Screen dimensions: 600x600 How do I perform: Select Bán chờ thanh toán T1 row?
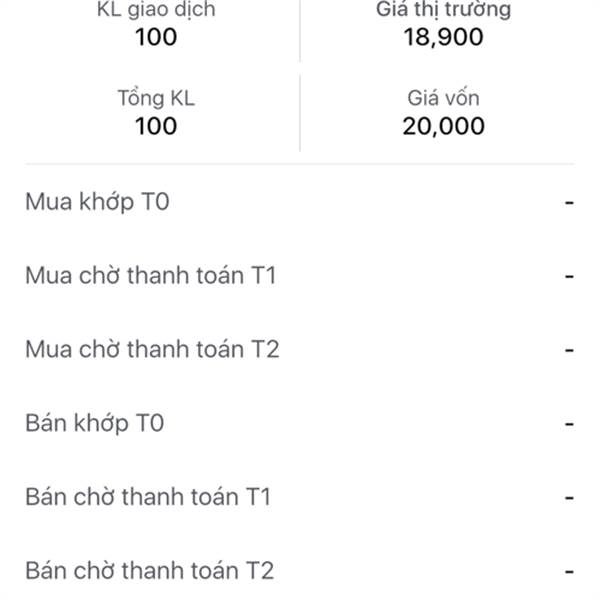pos(147,497)
